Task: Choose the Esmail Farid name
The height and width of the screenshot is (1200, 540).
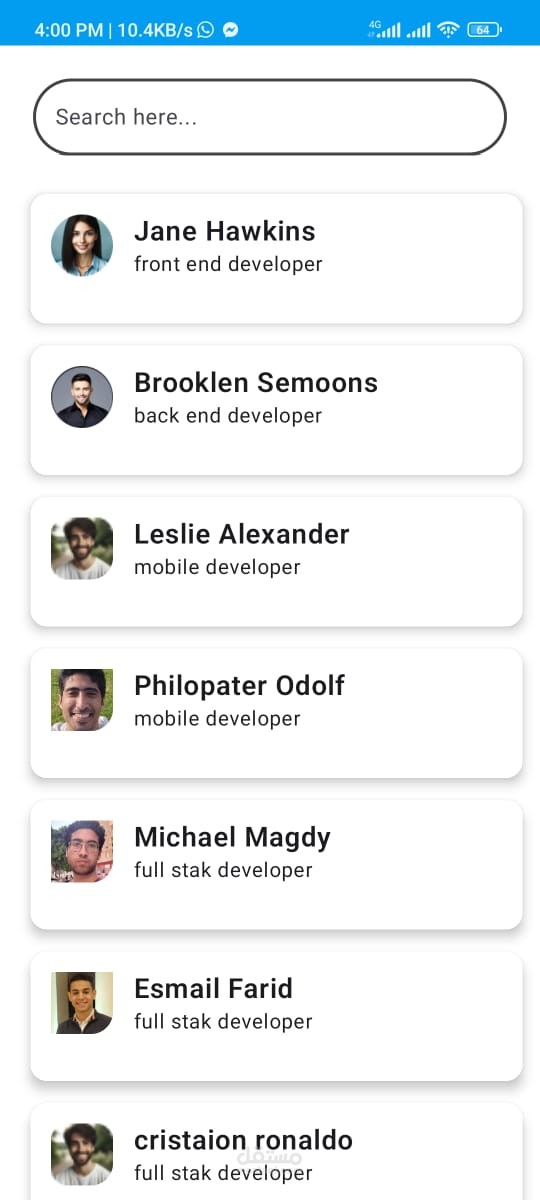Action: (213, 988)
